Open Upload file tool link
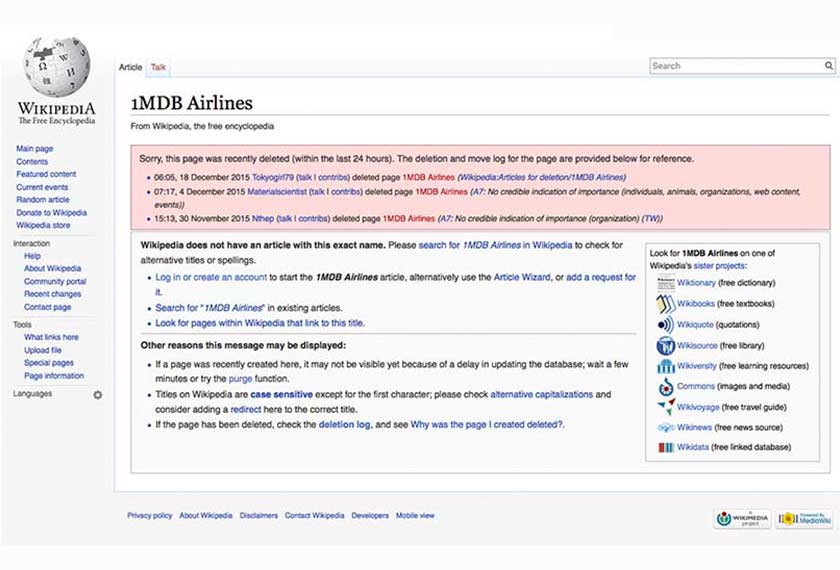This screenshot has width=840, height=570. pos(43,350)
